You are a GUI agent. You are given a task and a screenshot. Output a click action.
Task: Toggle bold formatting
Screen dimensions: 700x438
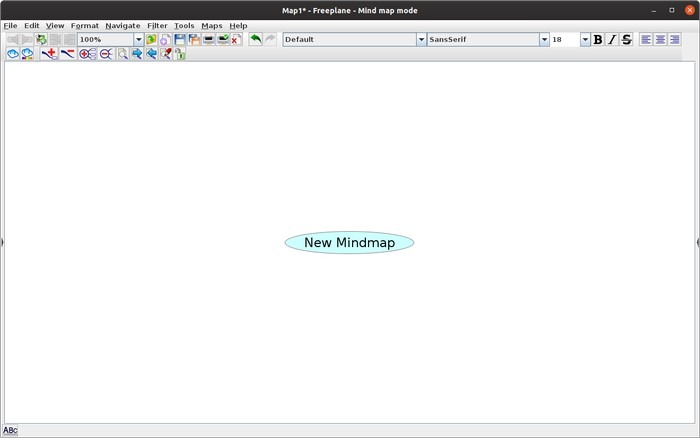(x=598, y=39)
